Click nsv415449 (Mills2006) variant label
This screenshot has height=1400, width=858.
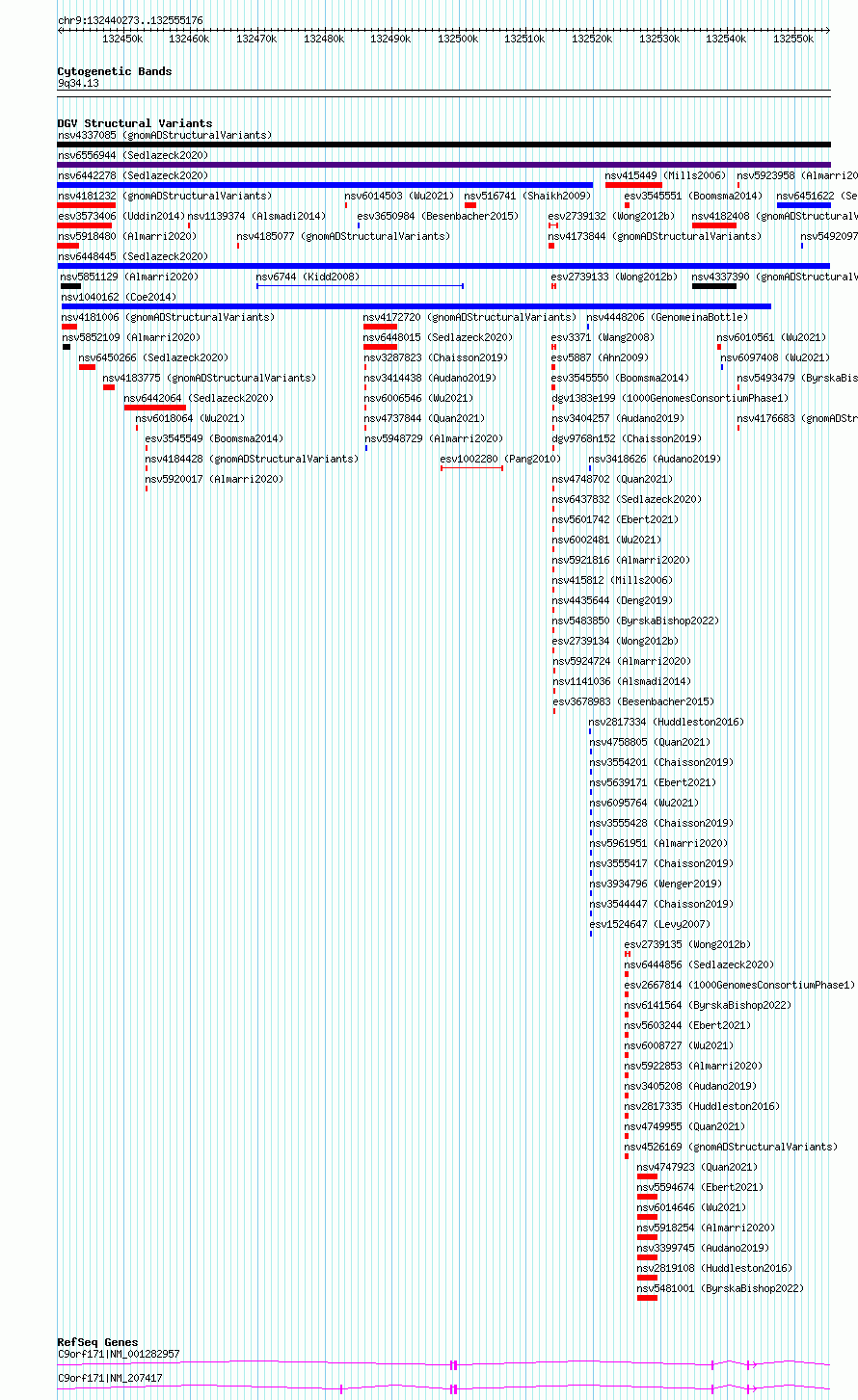coord(665,175)
